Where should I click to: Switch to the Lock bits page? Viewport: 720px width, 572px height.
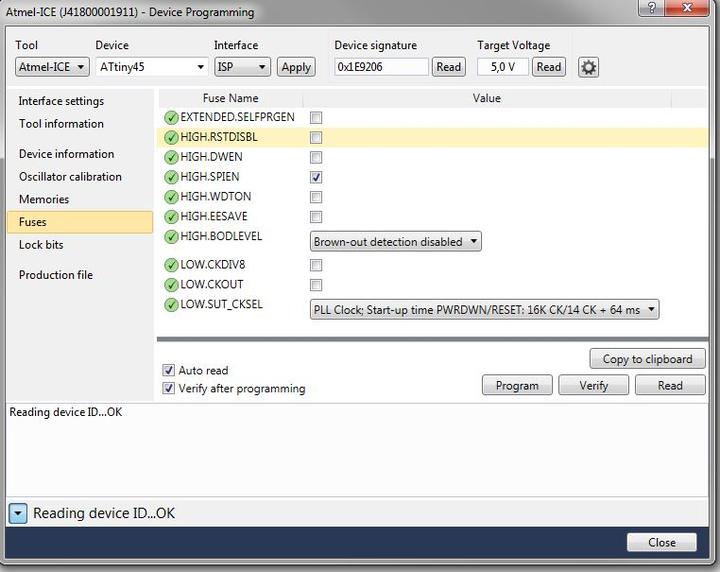(41, 245)
